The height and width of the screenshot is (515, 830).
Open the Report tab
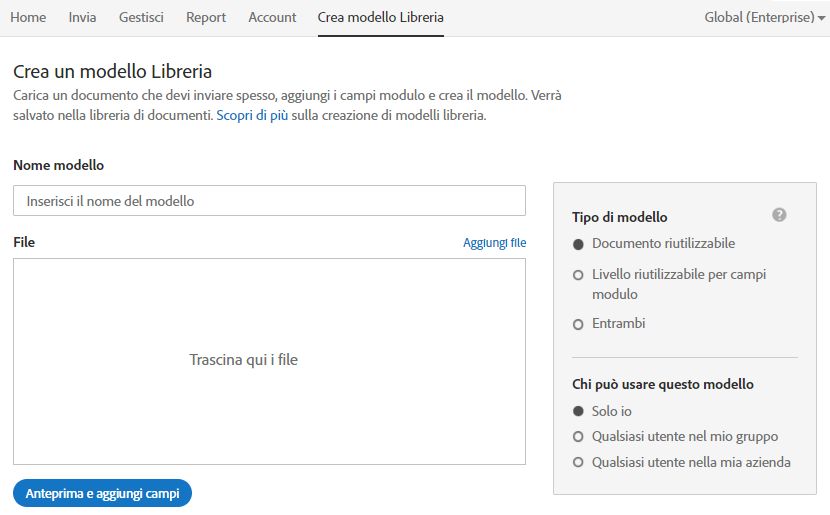[x=206, y=17]
